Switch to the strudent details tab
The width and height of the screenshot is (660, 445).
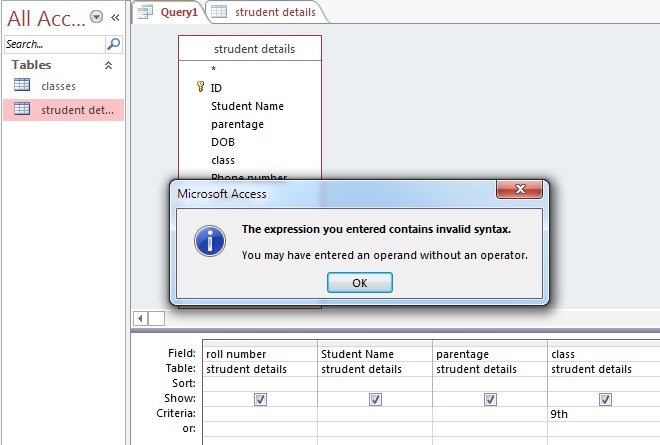(x=267, y=12)
